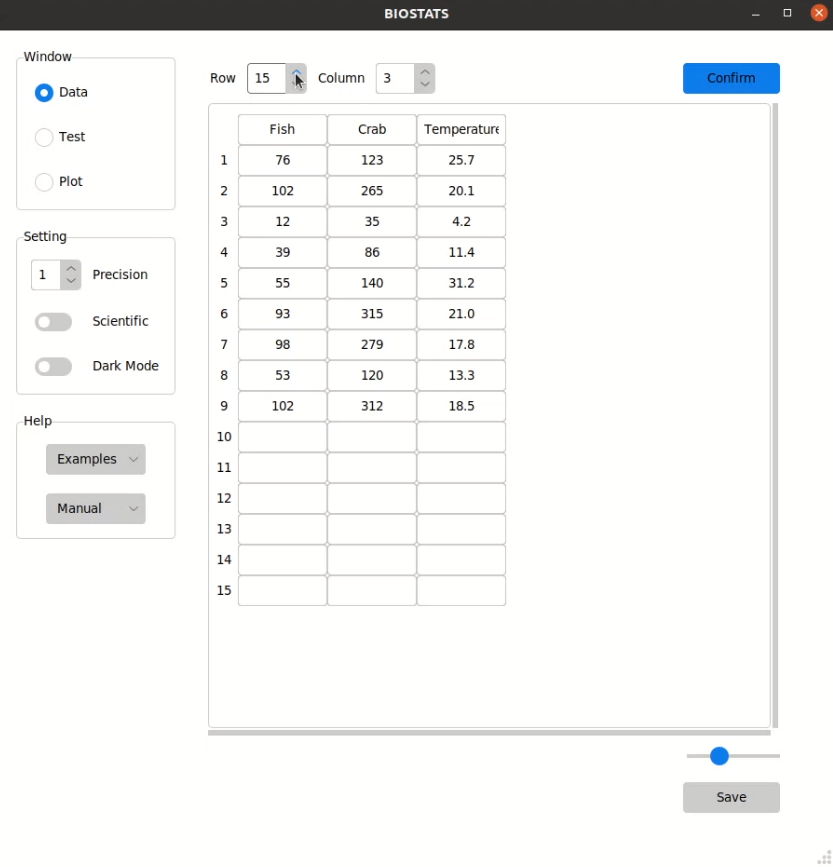This screenshot has height=867, width=833.
Task: Click Fish cell with value 98
Action: [282, 344]
